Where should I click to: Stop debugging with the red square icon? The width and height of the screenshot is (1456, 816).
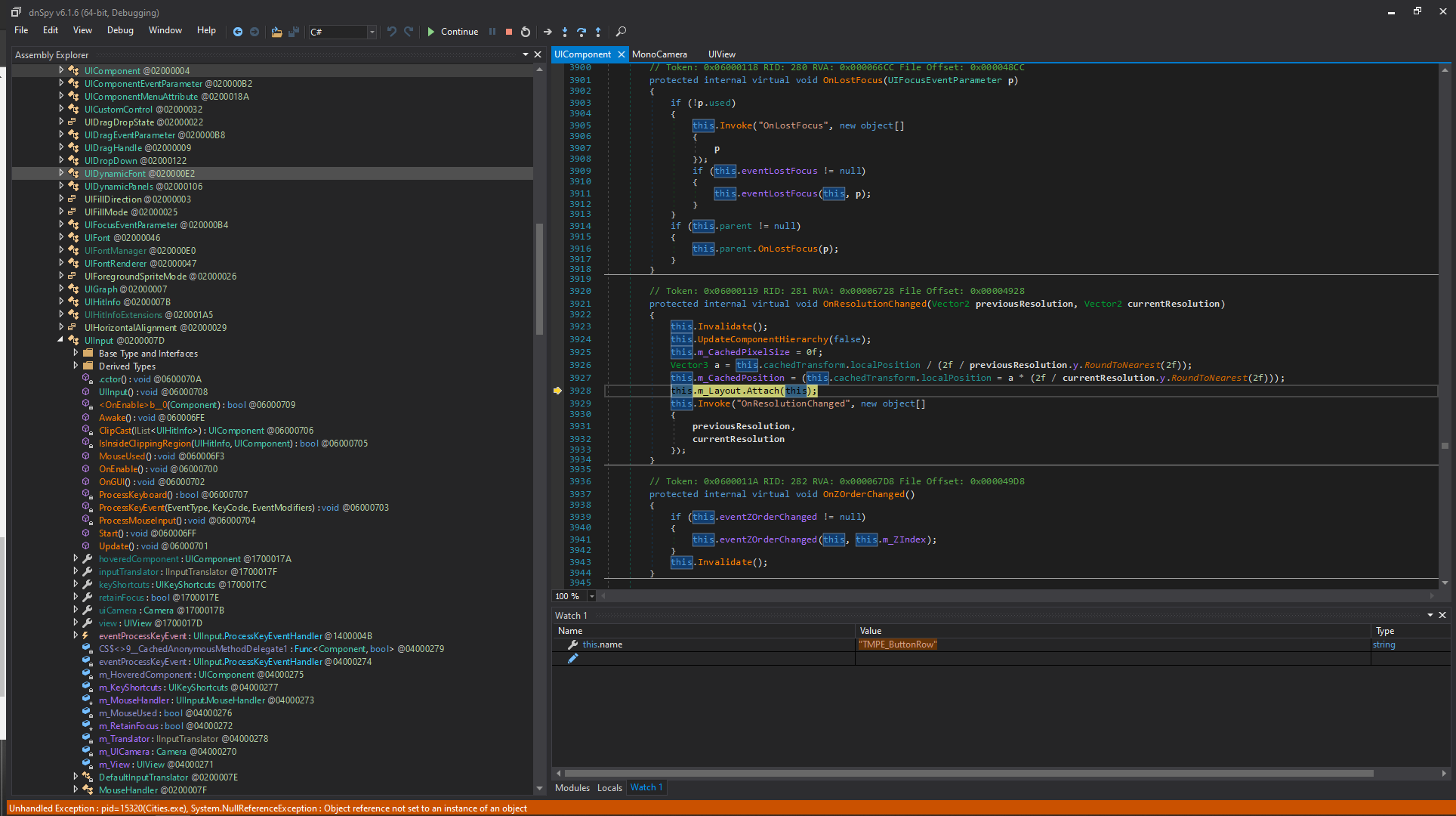509,32
